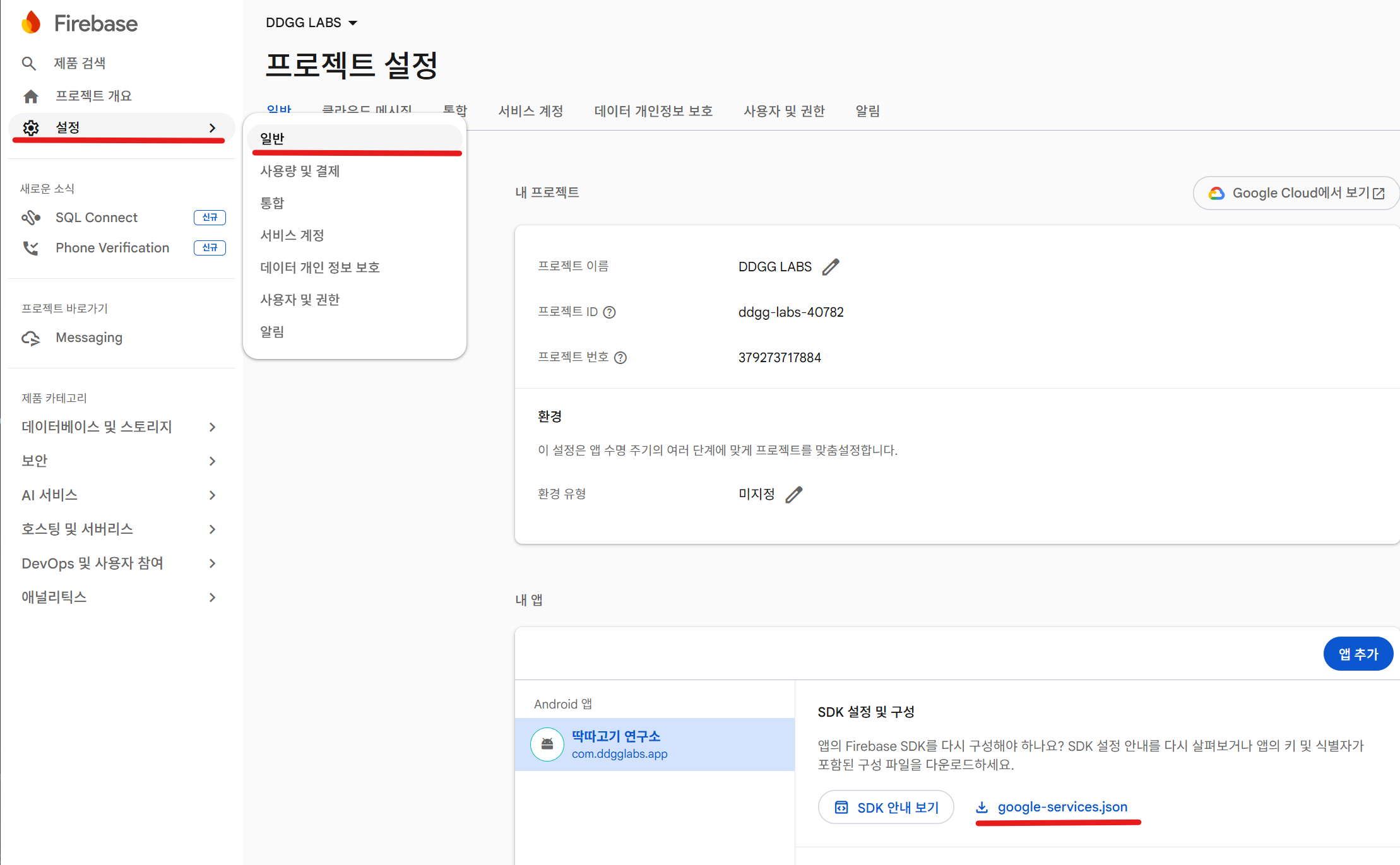The image size is (1400, 865).
Task: Click the Phone Verification icon
Action: click(x=30, y=248)
